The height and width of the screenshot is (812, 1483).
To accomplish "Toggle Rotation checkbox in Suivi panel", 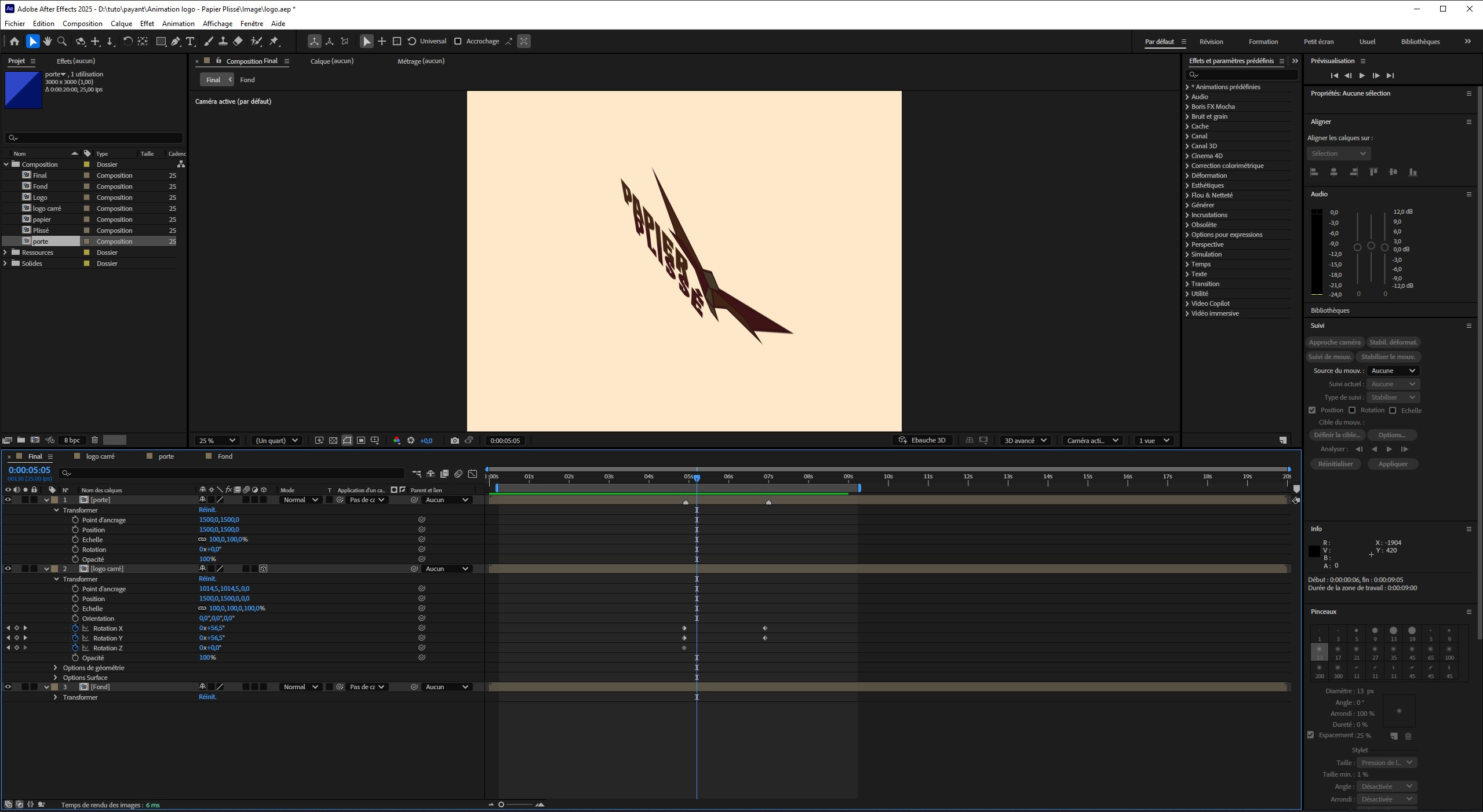I will [x=1352, y=410].
